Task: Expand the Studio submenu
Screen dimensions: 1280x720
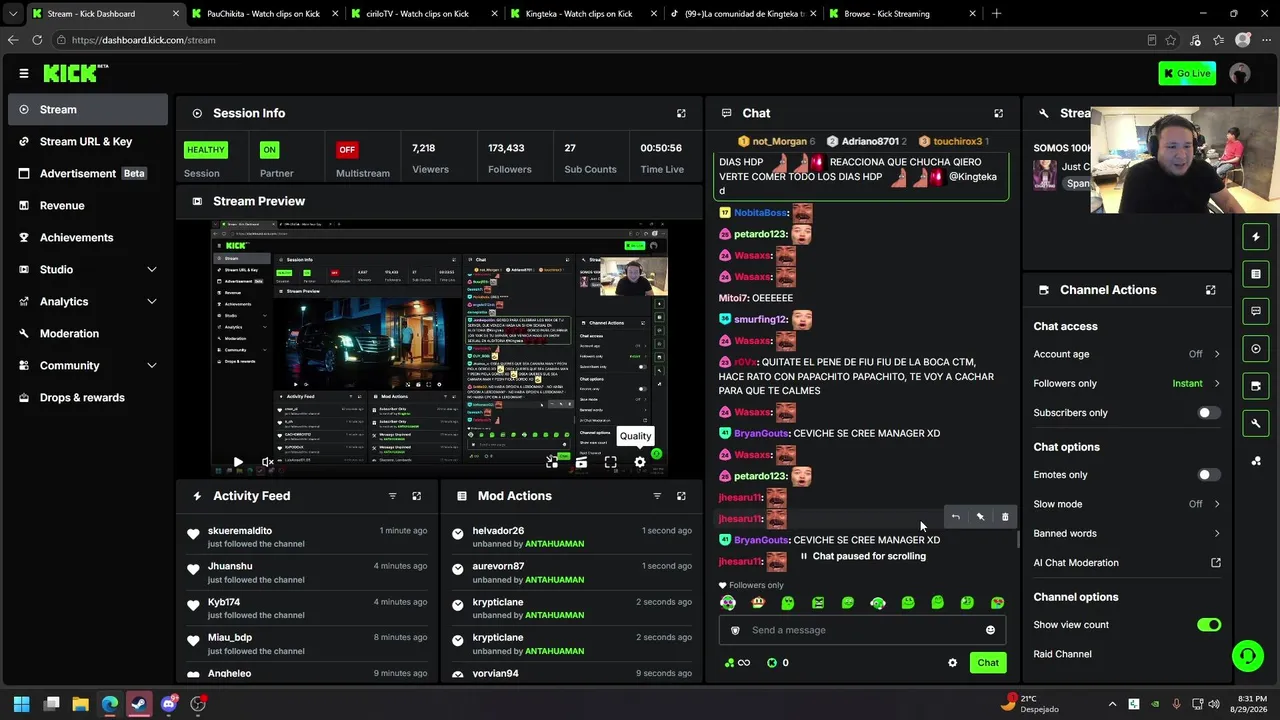Action: coord(88,270)
